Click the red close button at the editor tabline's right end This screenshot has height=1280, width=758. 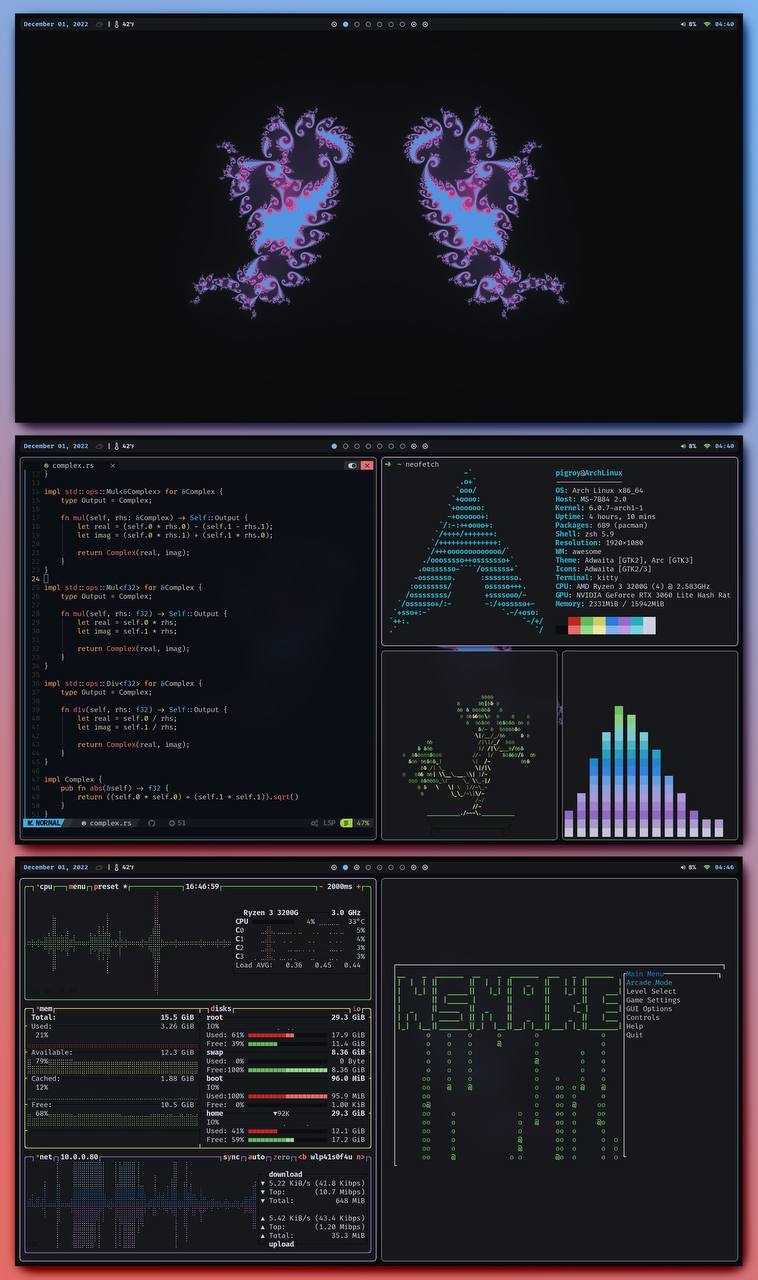367,465
